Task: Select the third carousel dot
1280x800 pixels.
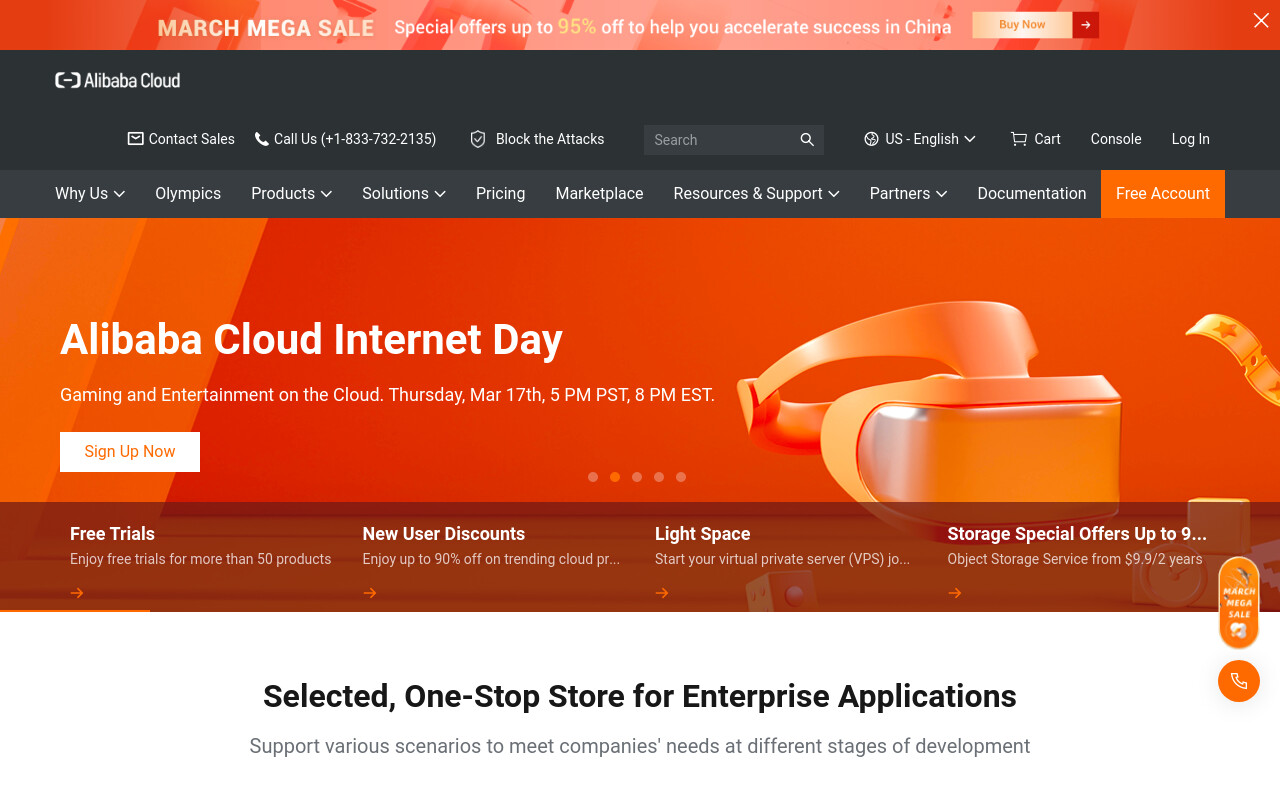Action: 637,477
